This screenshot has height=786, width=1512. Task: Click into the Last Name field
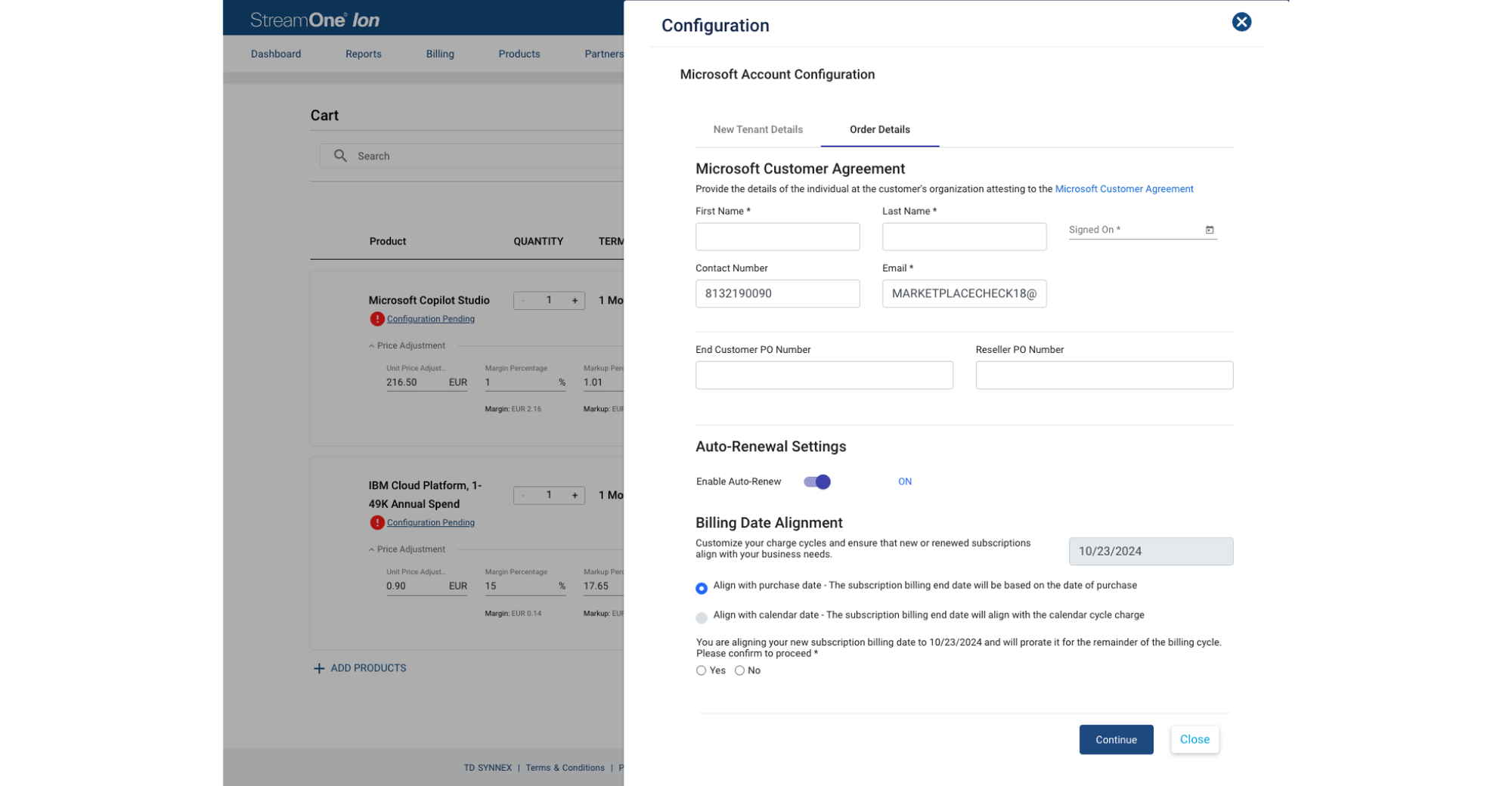tap(964, 237)
